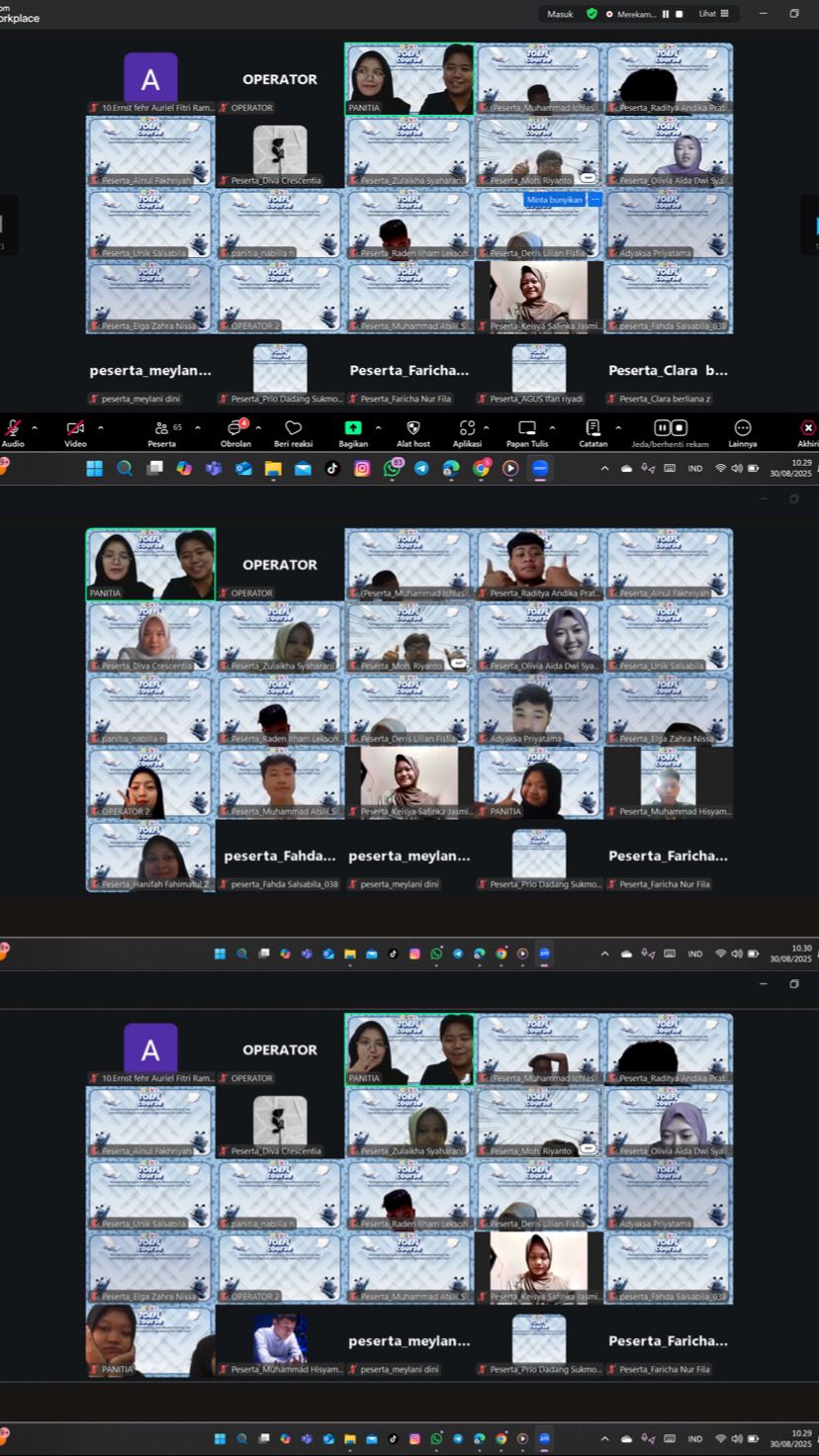
Task: Click the Masuk button in top bar
Action: (x=560, y=14)
